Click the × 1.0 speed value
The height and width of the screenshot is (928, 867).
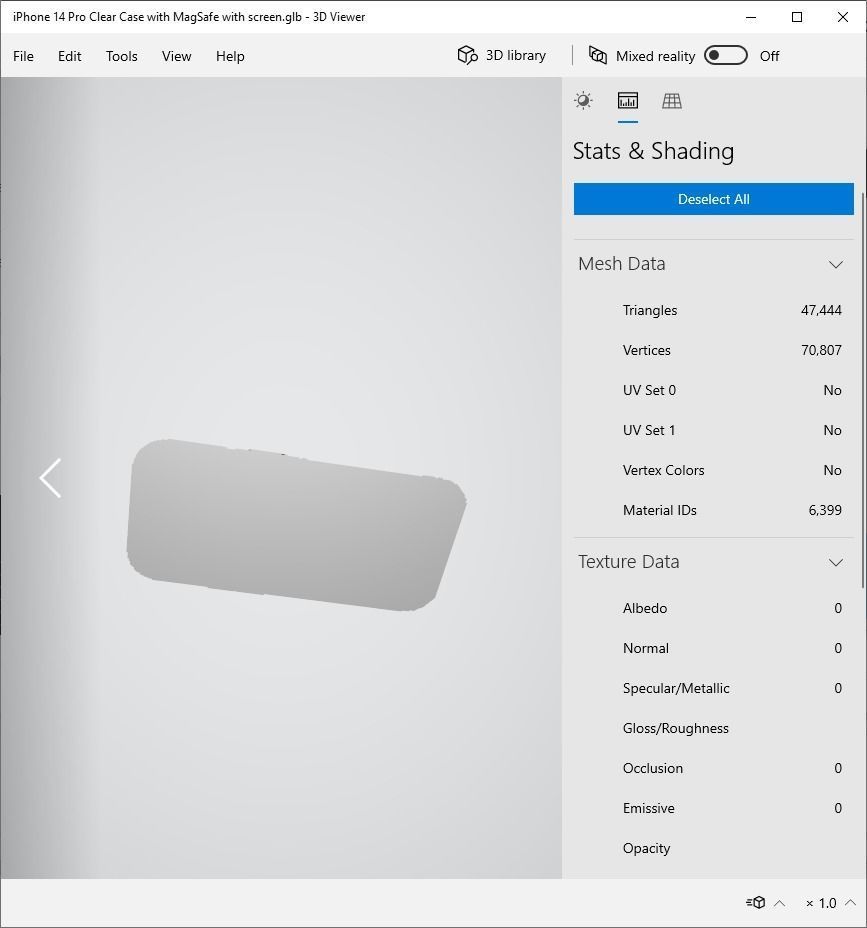[x=821, y=903]
